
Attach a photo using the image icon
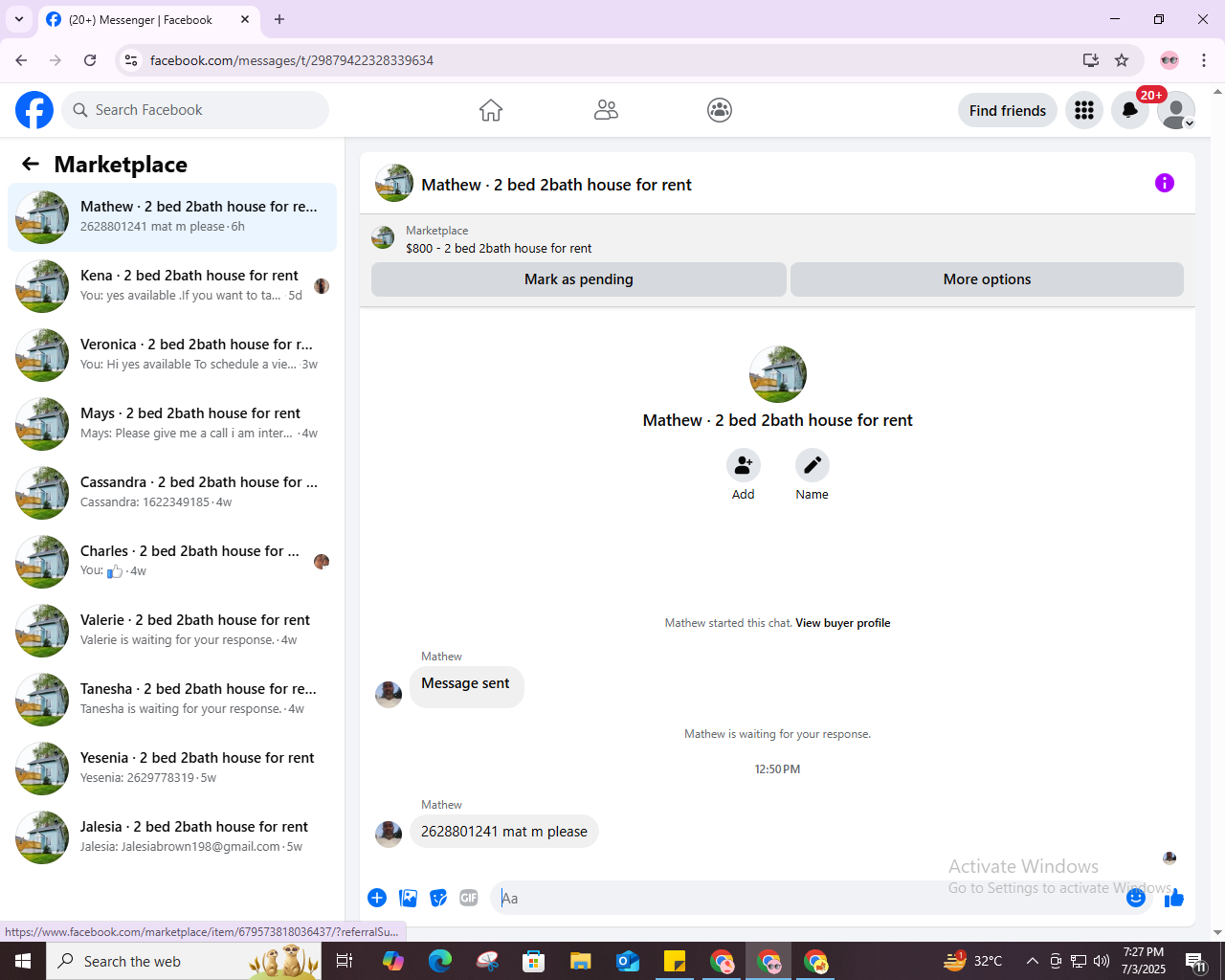click(x=409, y=898)
